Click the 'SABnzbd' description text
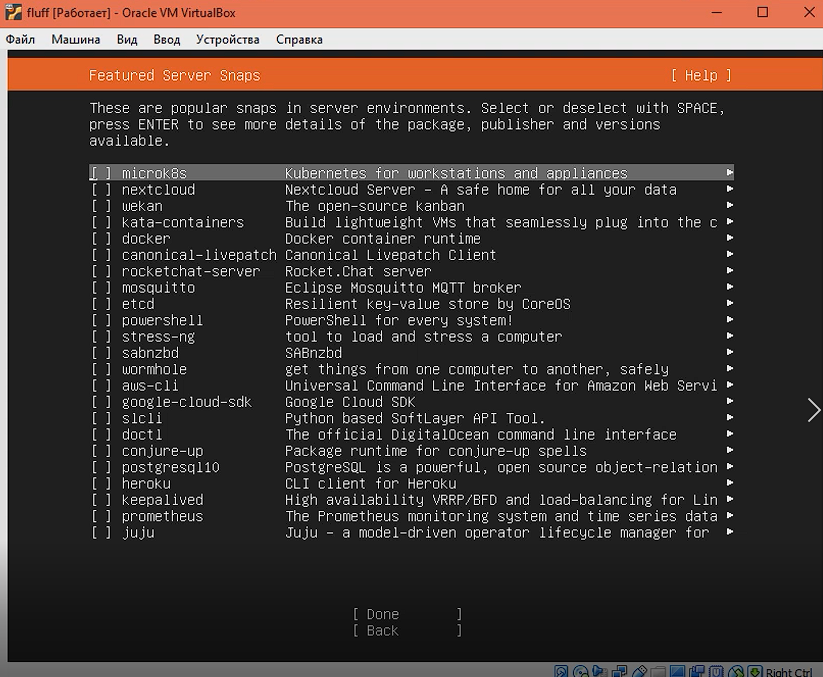 click(x=313, y=353)
